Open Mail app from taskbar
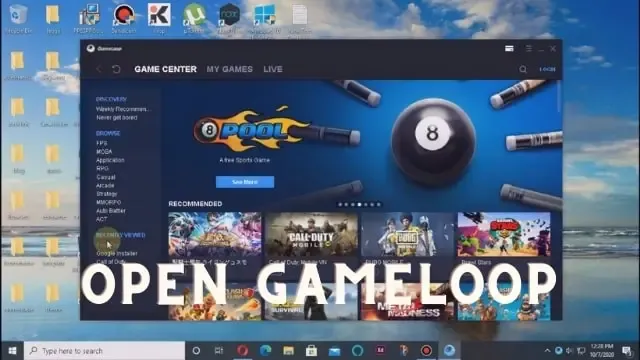The image size is (640, 360). click(334, 351)
